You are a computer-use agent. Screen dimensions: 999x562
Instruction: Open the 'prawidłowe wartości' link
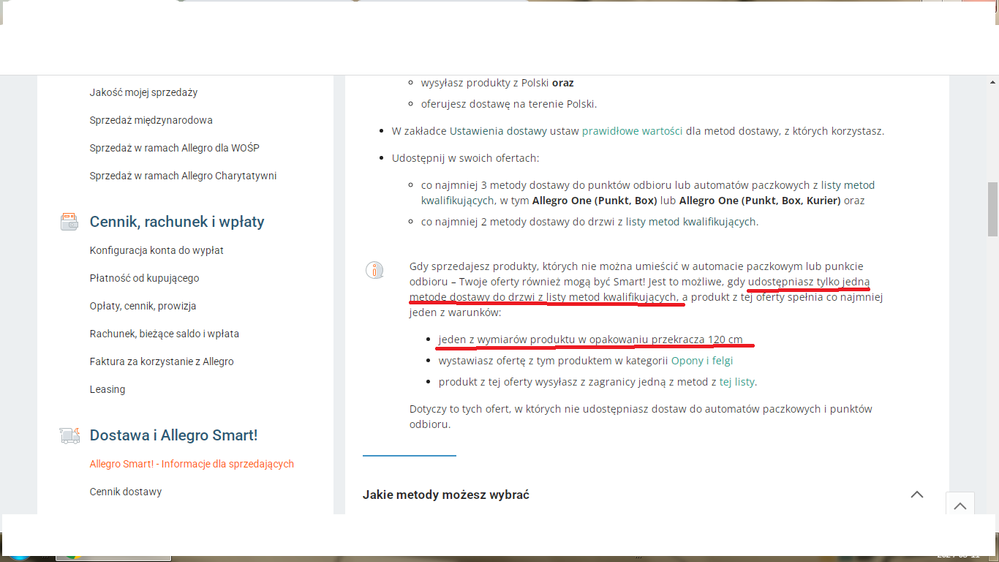coord(632,131)
